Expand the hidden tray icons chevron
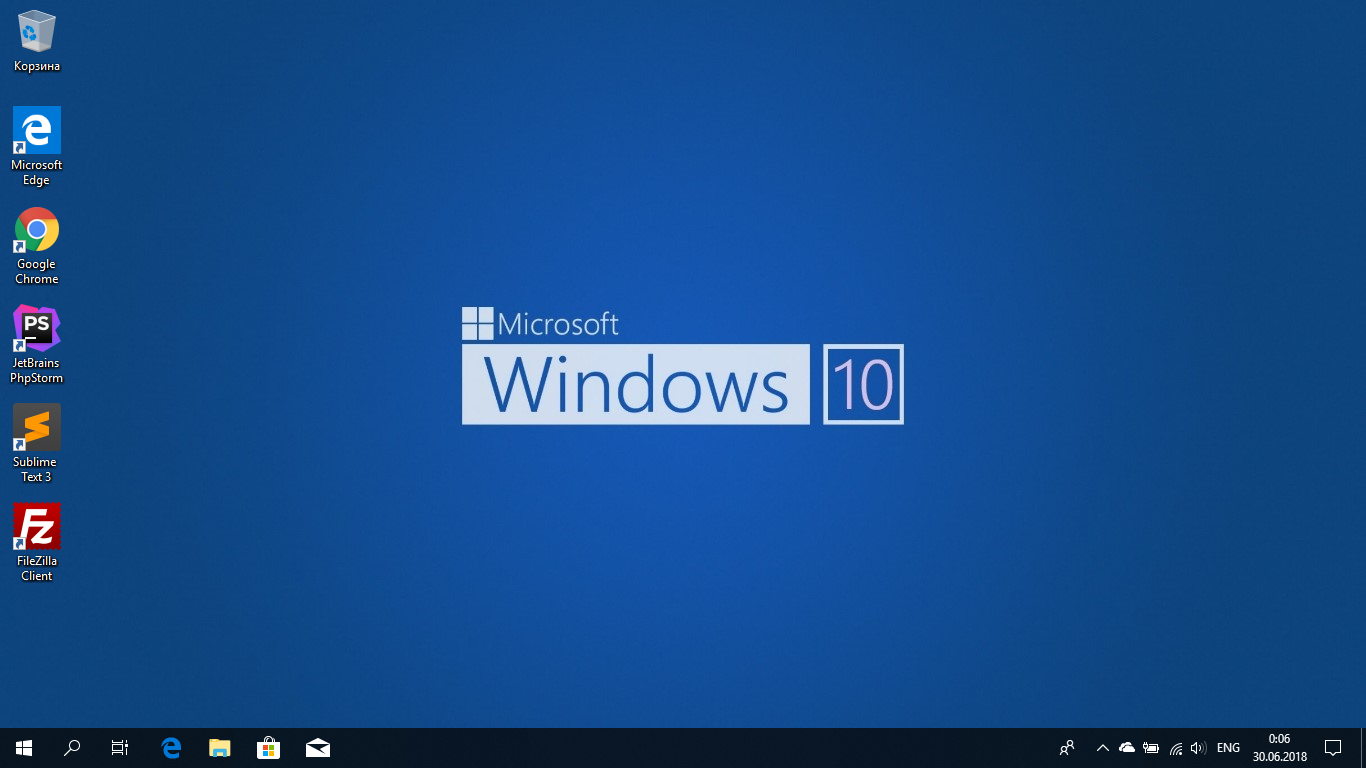The image size is (1366, 768). coord(1103,747)
